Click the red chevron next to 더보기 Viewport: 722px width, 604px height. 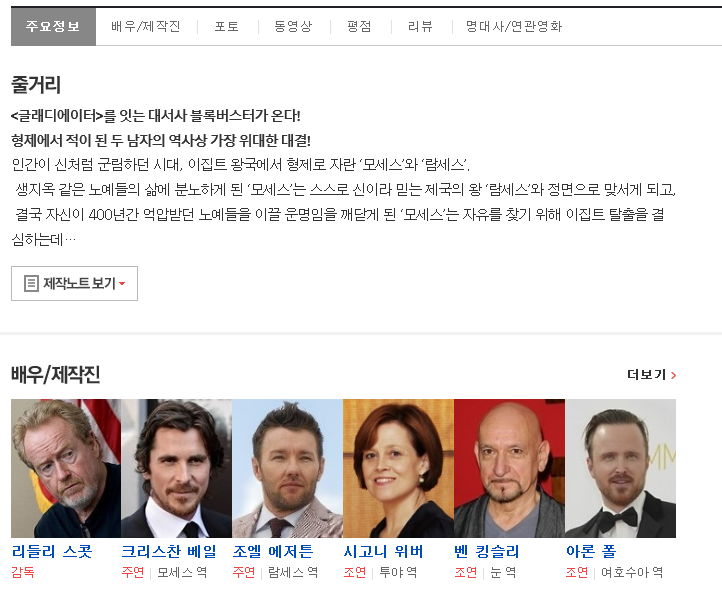click(674, 375)
